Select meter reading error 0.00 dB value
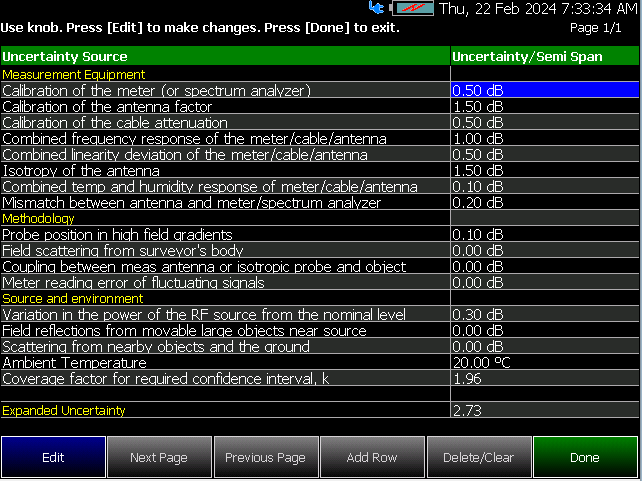 (x=545, y=282)
